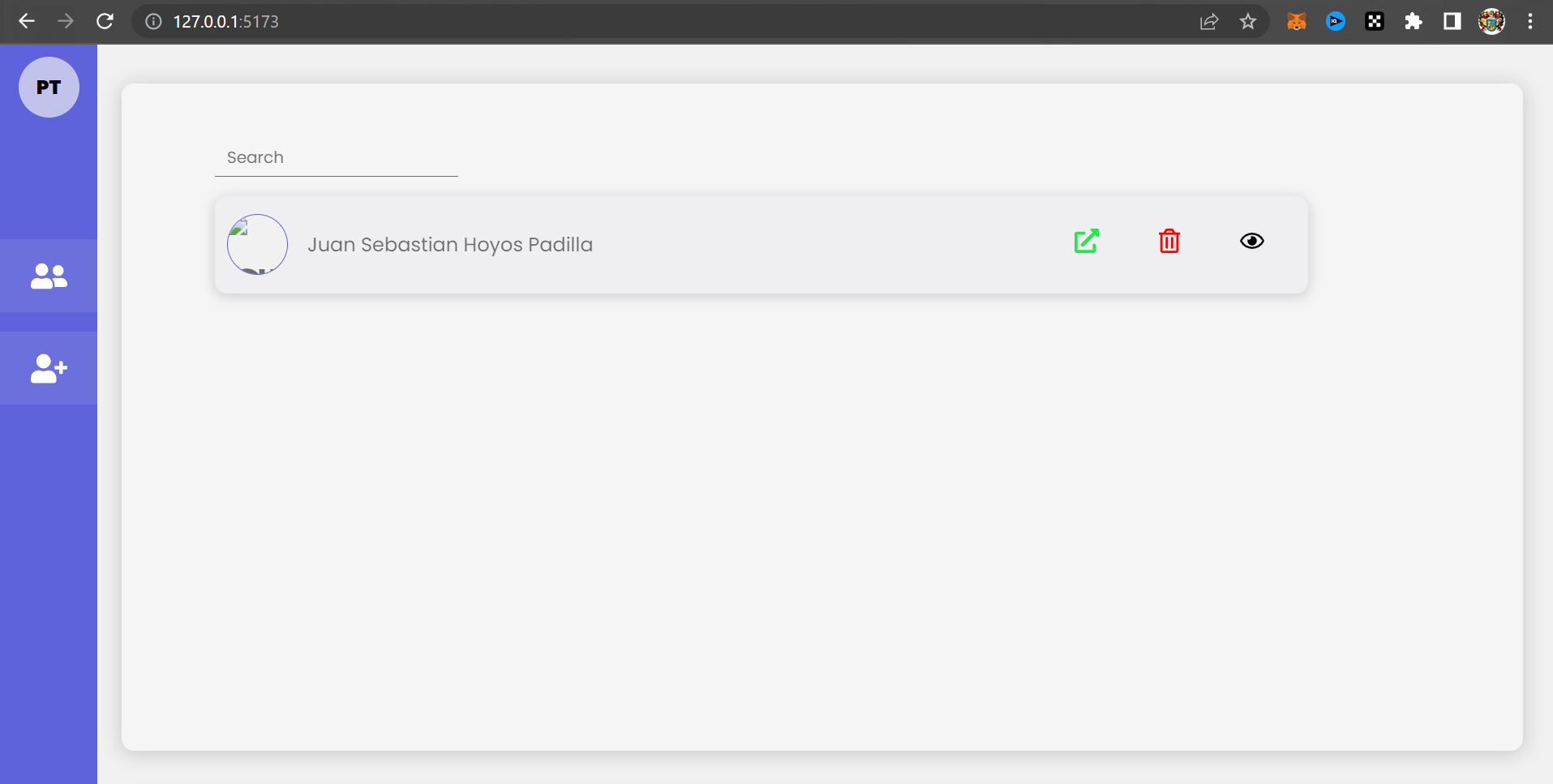Click the dice-patterned extension icon
The width and height of the screenshot is (1553, 784).
pyautogui.click(x=1374, y=21)
